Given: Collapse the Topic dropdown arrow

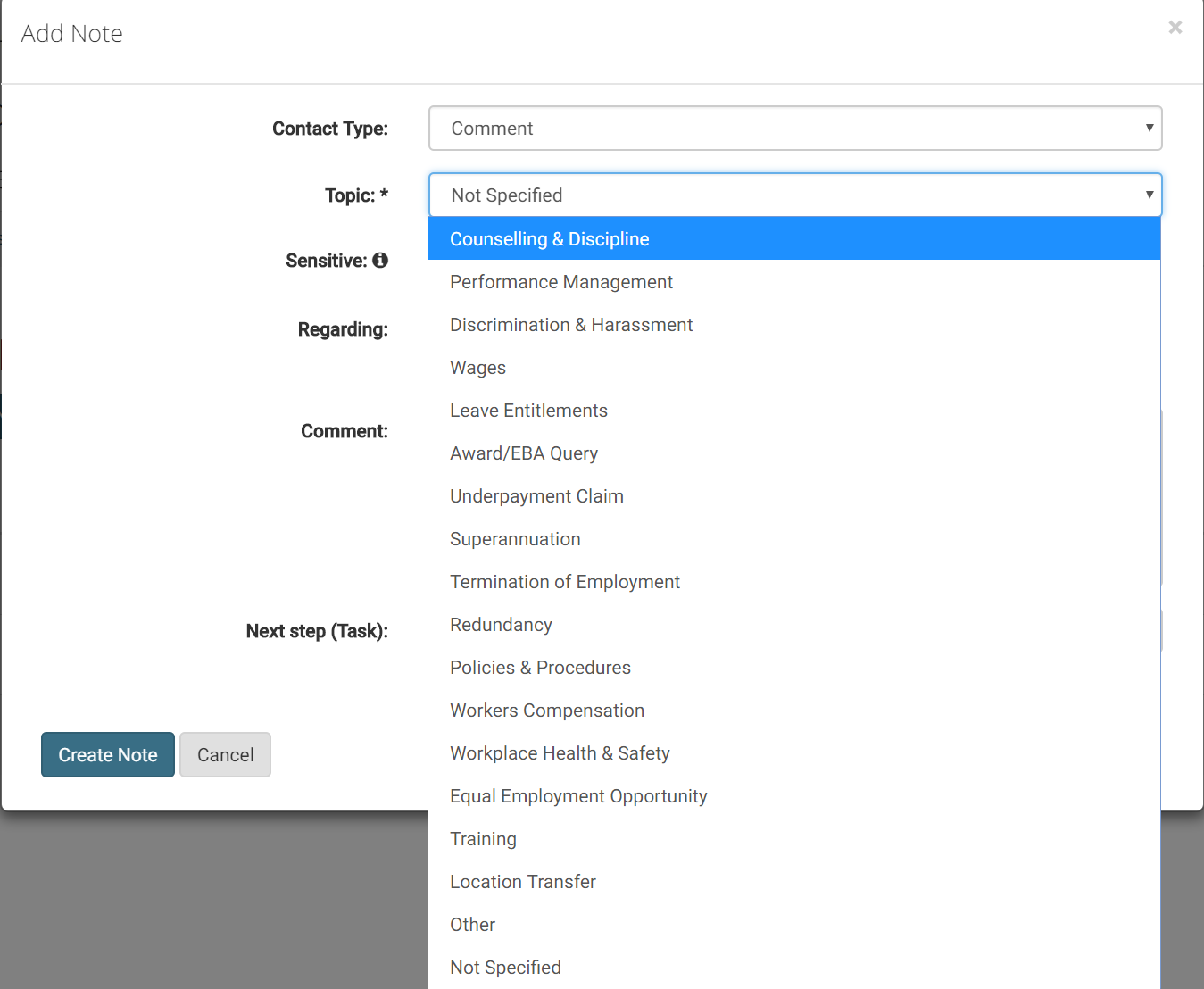Looking at the screenshot, I should click(1149, 195).
